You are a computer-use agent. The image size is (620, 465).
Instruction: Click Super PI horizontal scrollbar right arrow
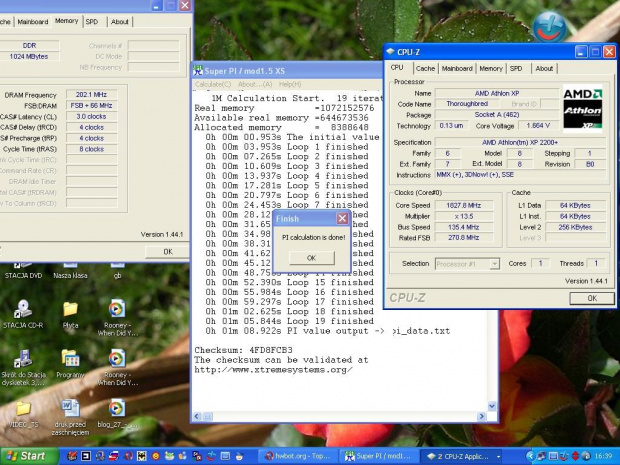482,416
